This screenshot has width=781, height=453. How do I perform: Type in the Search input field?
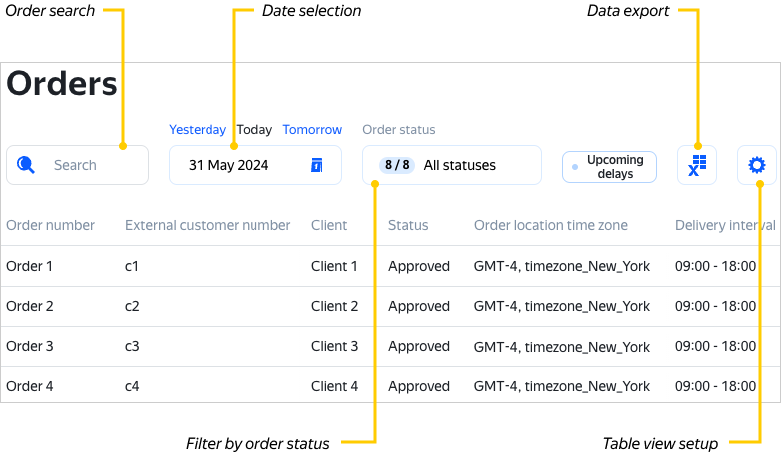90,165
